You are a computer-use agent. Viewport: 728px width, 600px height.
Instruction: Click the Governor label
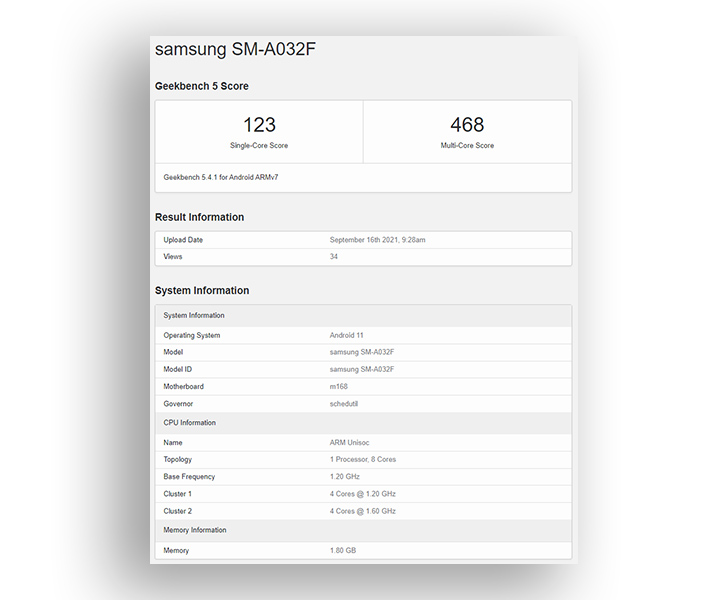[178, 404]
